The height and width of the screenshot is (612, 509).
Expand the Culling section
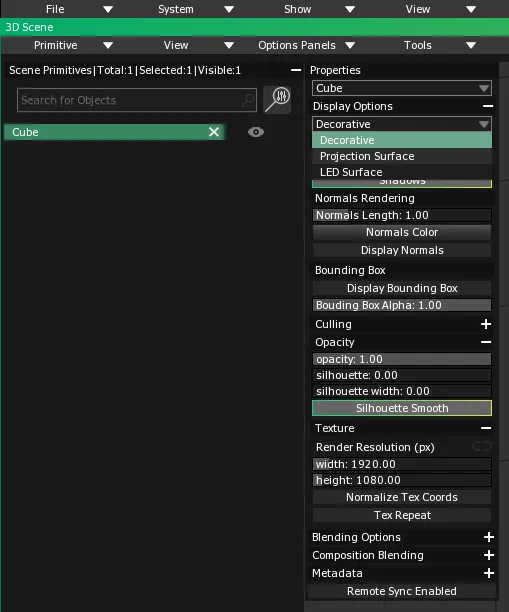tap(486, 324)
